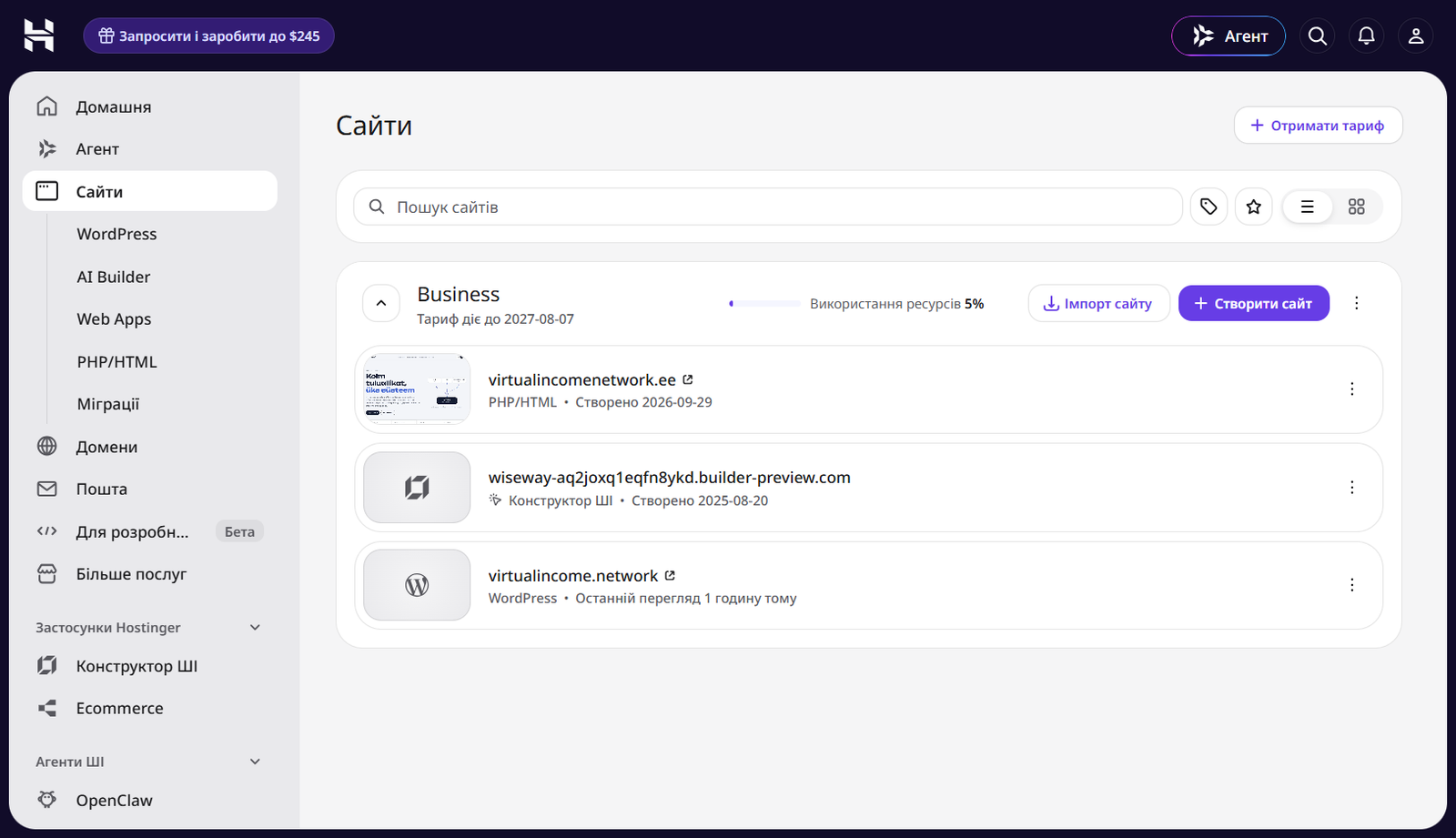This screenshot has width=1456, height=838.
Task: Open Конструктор ШІ app
Action: coord(149,666)
